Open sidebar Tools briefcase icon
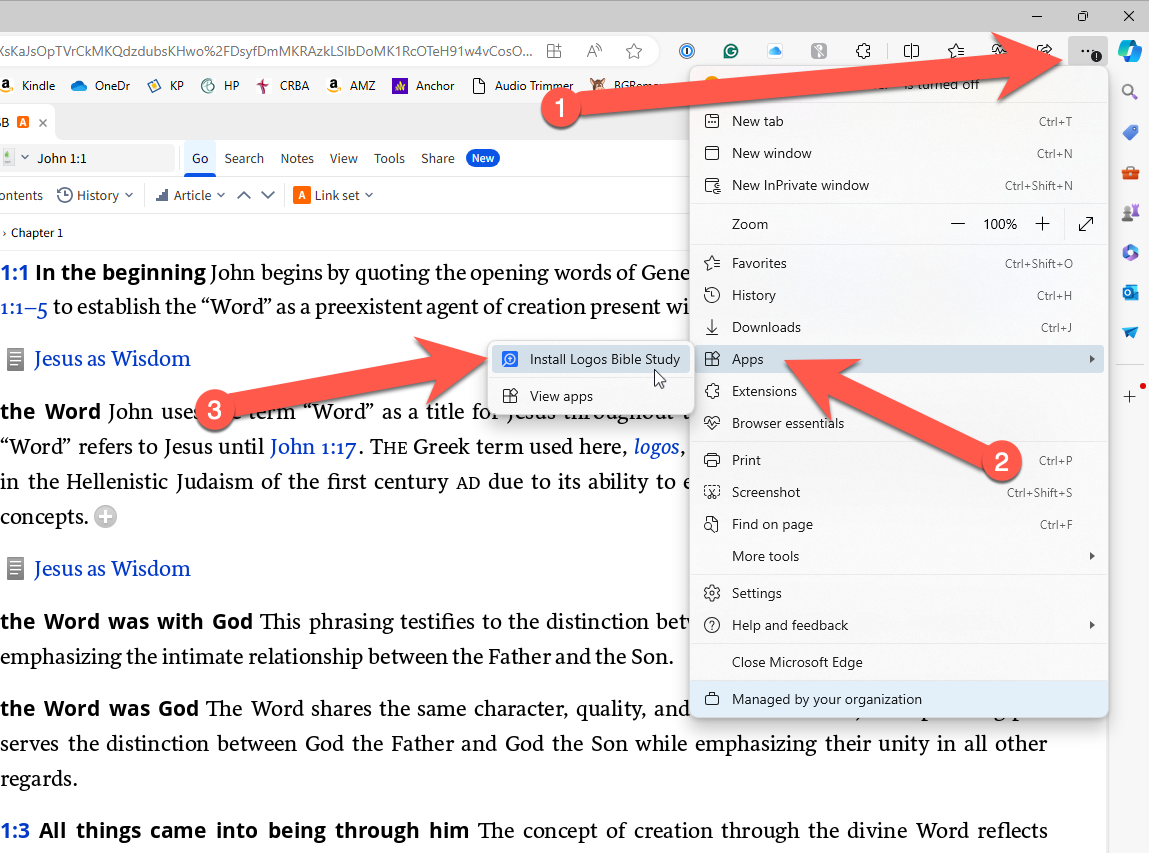 pos(1129,173)
